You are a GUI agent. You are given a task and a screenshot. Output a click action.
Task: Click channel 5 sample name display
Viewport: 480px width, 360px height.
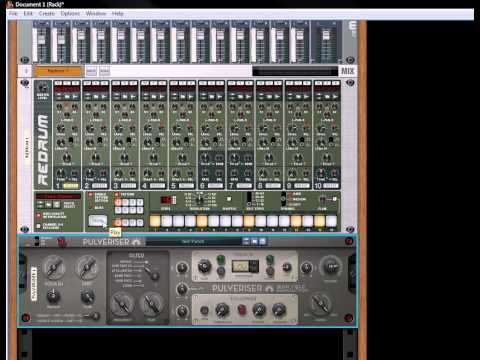coord(183,90)
